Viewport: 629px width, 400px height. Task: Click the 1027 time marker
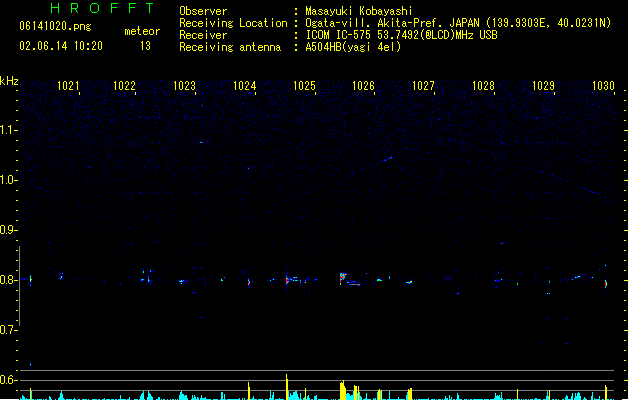[423, 86]
